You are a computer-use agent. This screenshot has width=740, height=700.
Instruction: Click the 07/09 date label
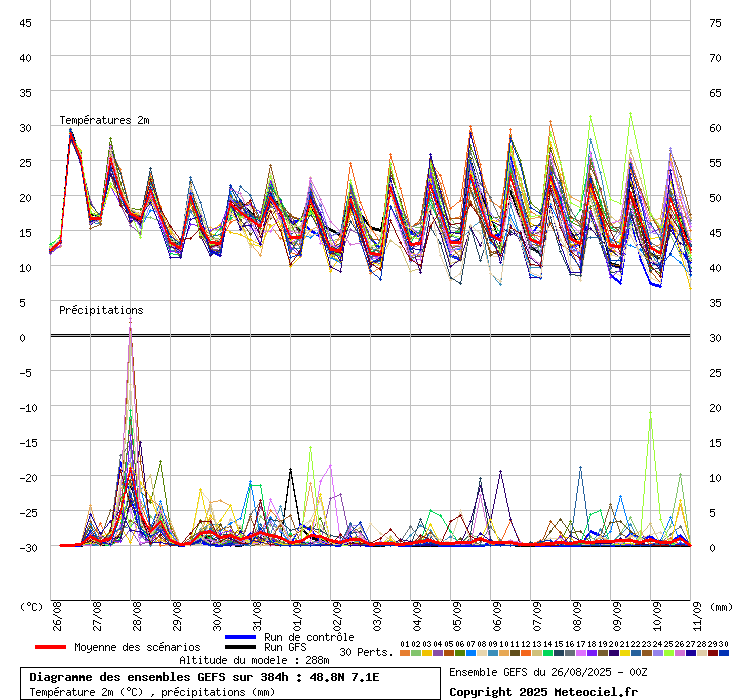(537, 616)
